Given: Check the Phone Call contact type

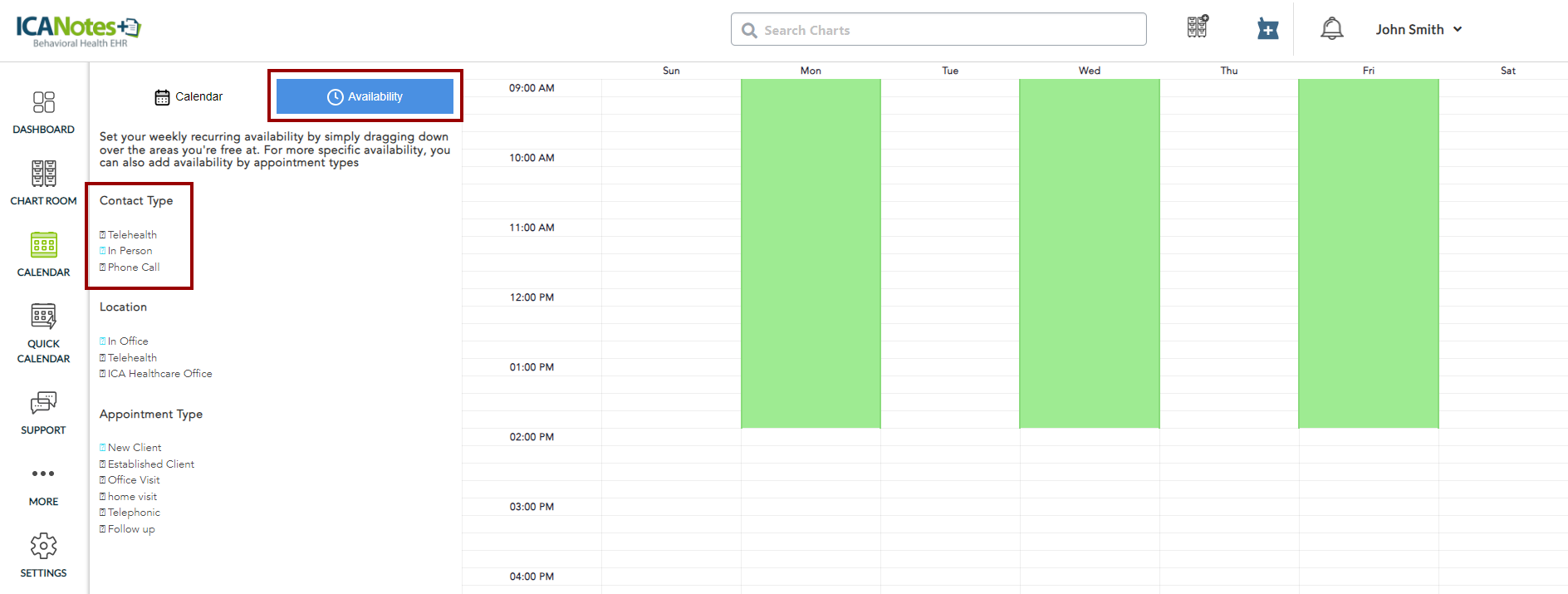Looking at the screenshot, I should click(103, 268).
